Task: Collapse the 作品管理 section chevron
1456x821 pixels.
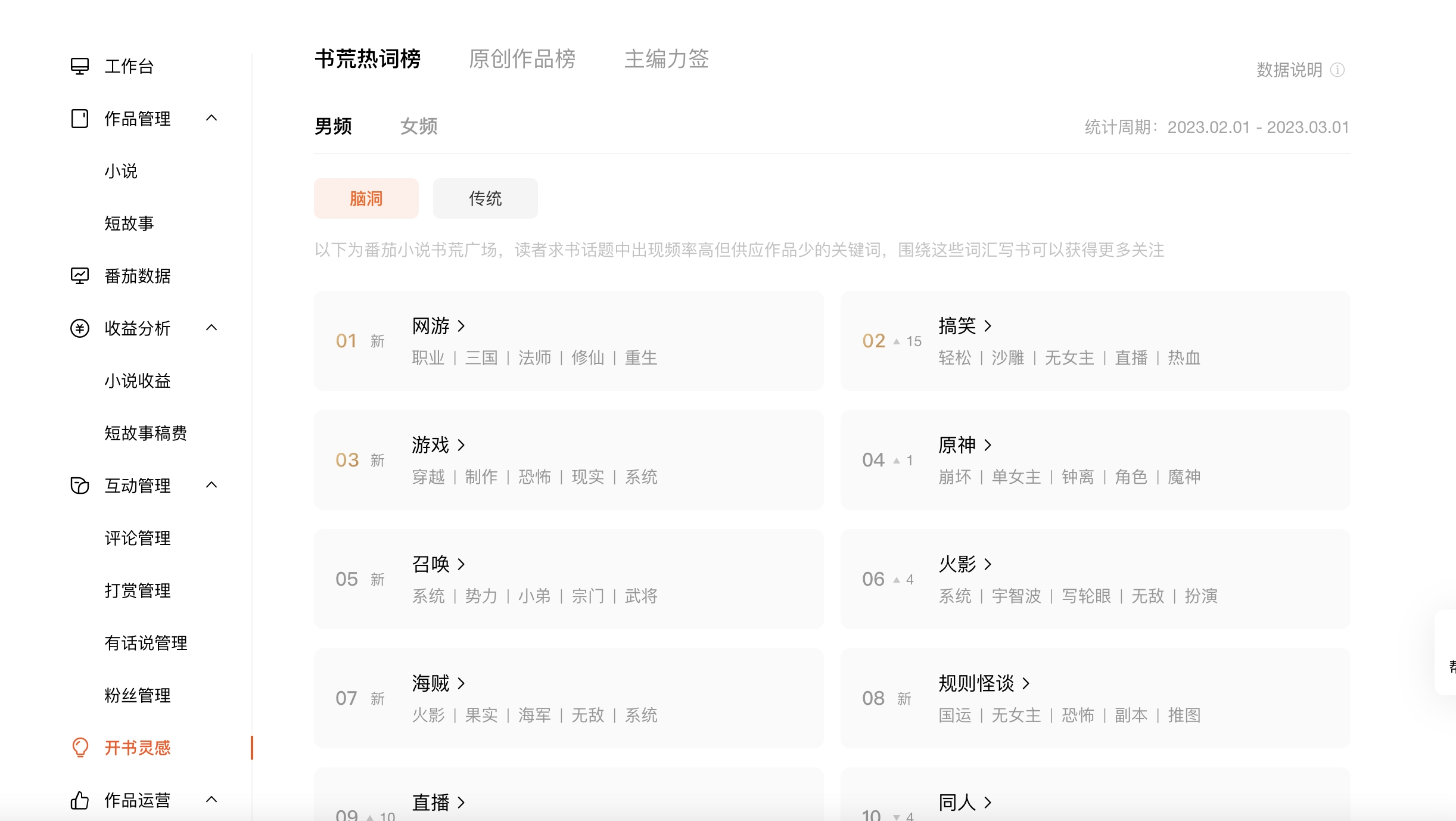Action: pyautogui.click(x=211, y=118)
